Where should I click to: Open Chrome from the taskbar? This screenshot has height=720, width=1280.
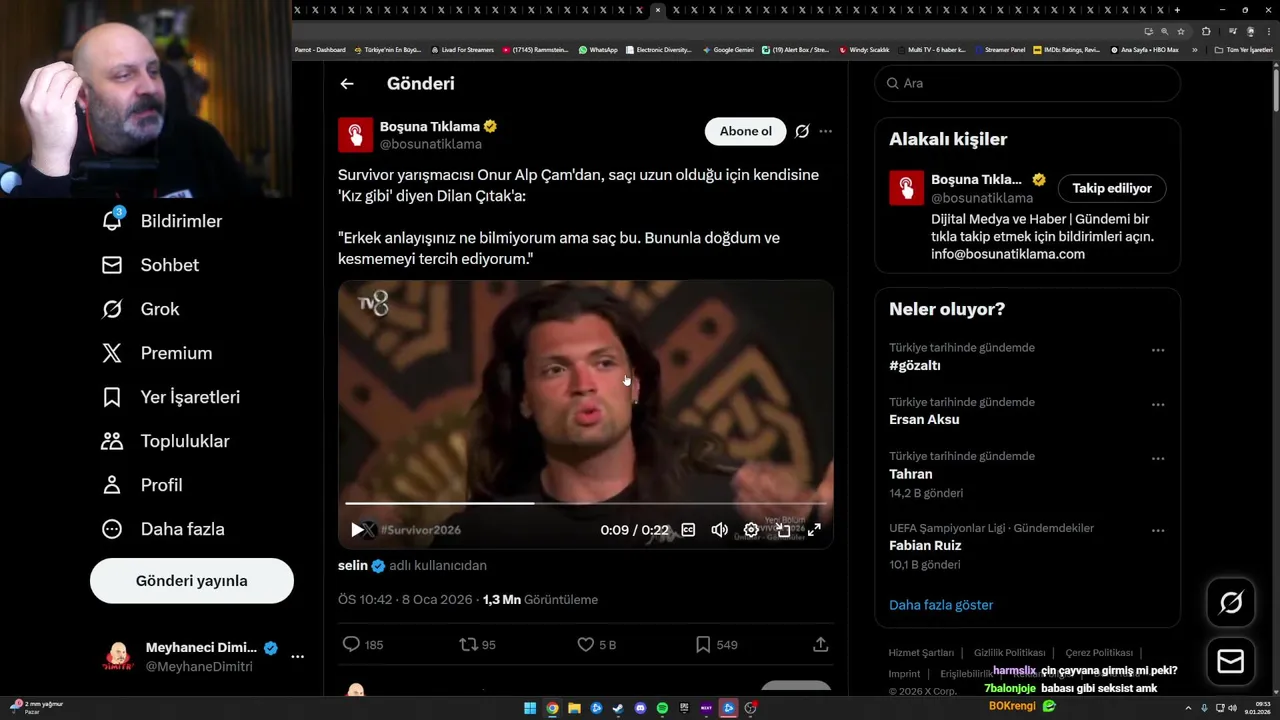(x=552, y=708)
